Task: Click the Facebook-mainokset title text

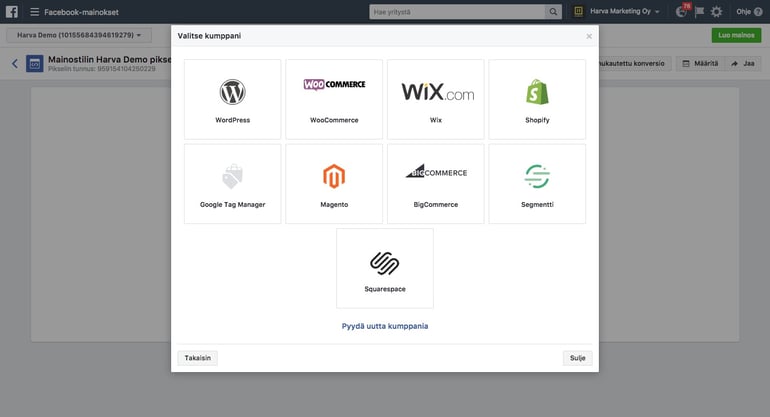Action: click(82, 12)
